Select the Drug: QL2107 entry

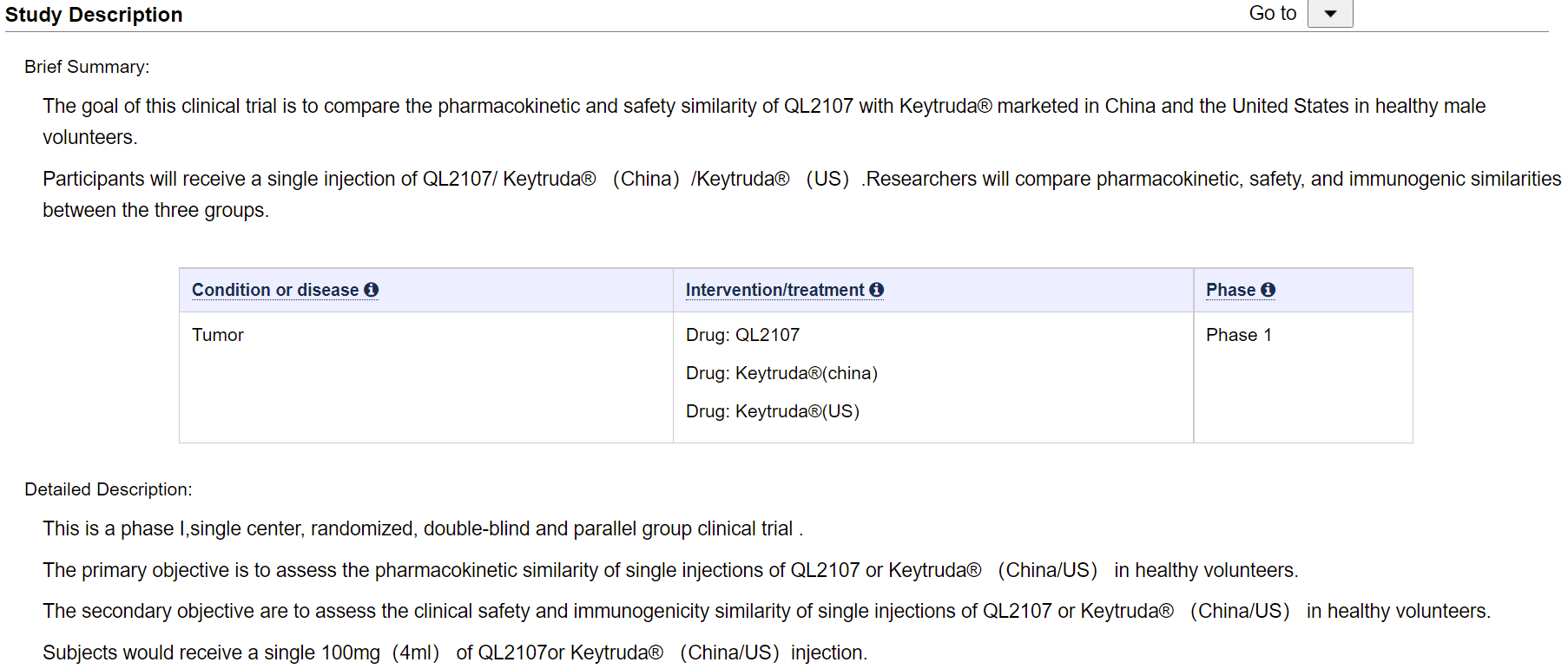coord(742,335)
